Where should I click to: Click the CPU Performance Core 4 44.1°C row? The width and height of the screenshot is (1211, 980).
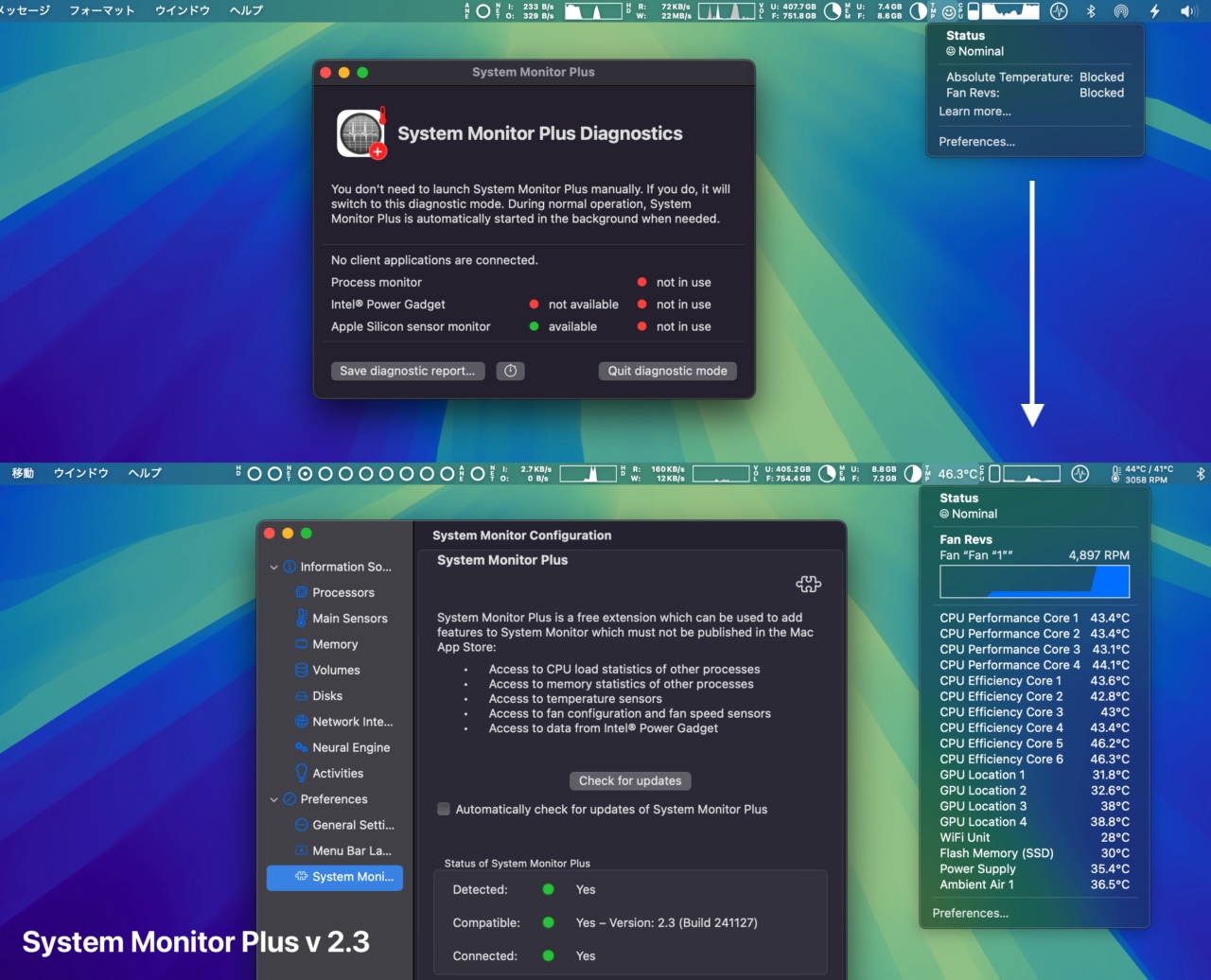pos(1034,665)
